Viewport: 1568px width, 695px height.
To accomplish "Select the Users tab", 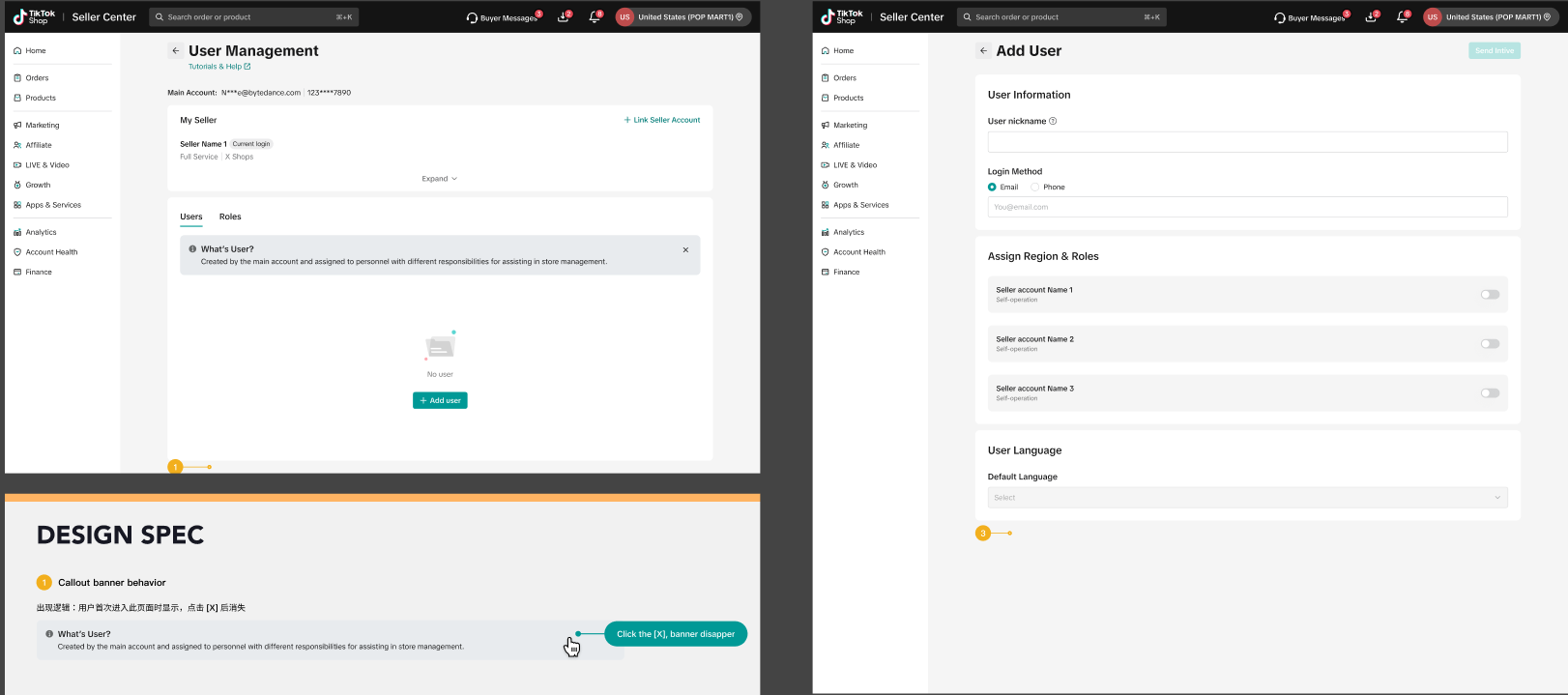I will click(x=191, y=217).
